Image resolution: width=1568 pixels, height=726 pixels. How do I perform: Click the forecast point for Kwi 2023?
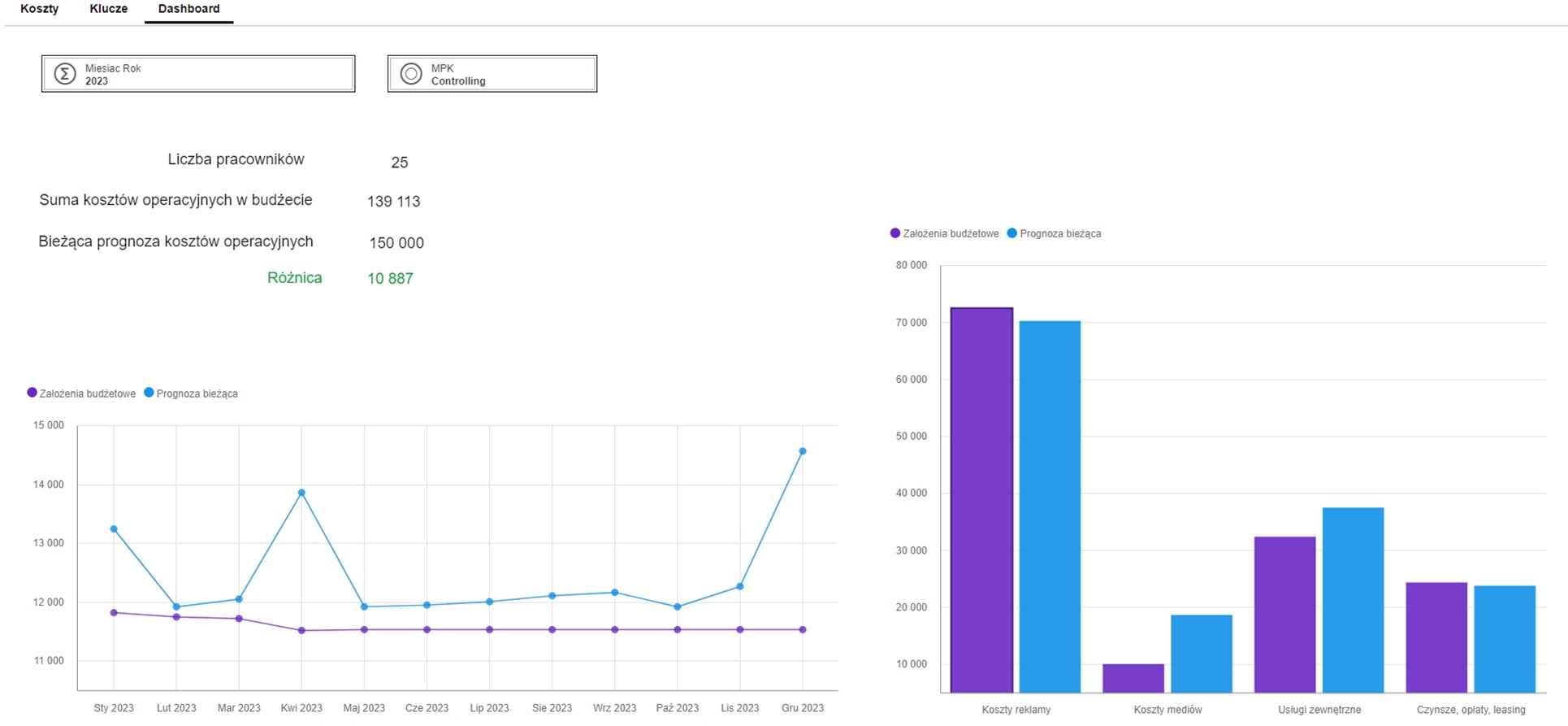301,493
